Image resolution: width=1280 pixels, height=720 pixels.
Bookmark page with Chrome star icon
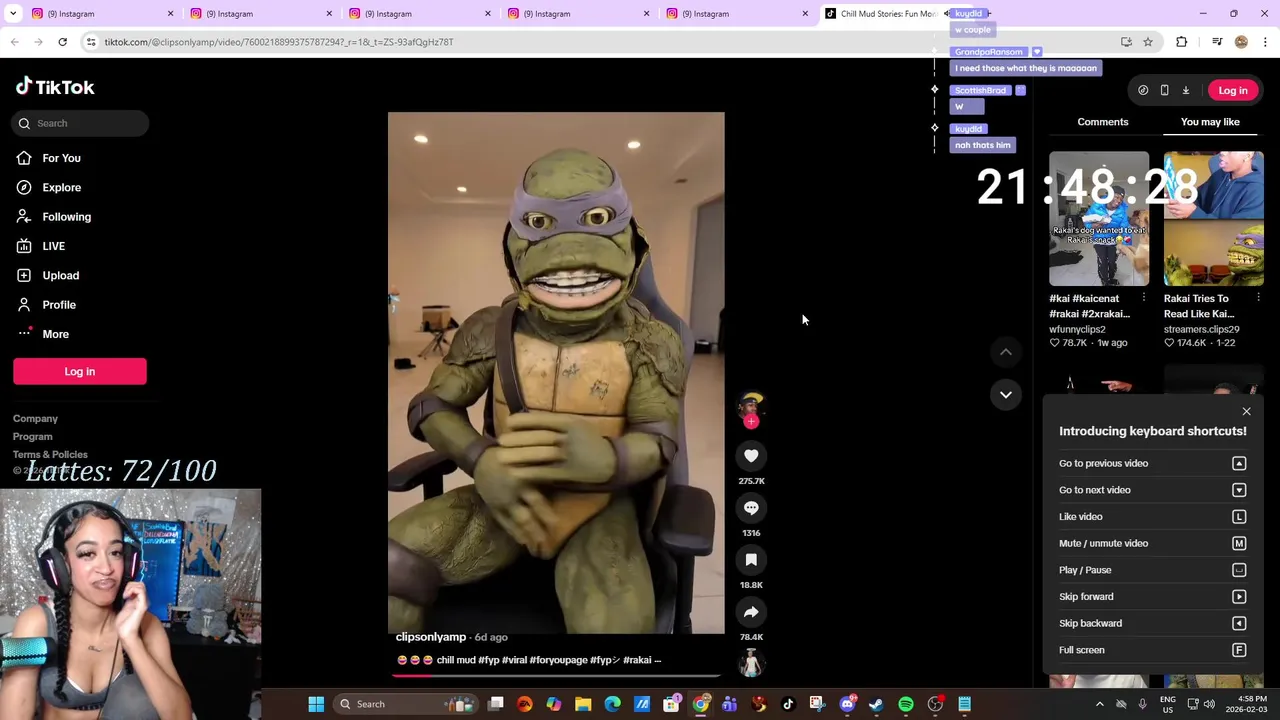coord(1148,42)
